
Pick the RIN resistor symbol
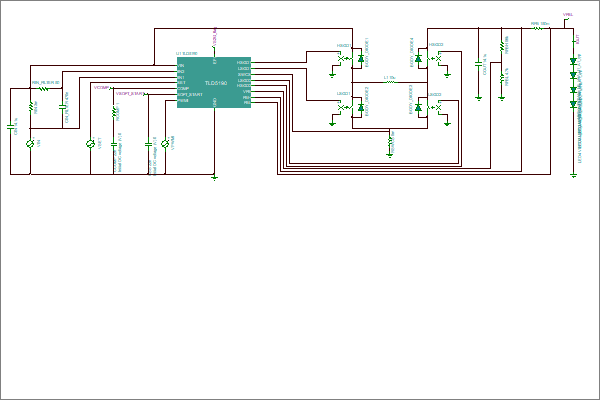(x=31, y=107)
